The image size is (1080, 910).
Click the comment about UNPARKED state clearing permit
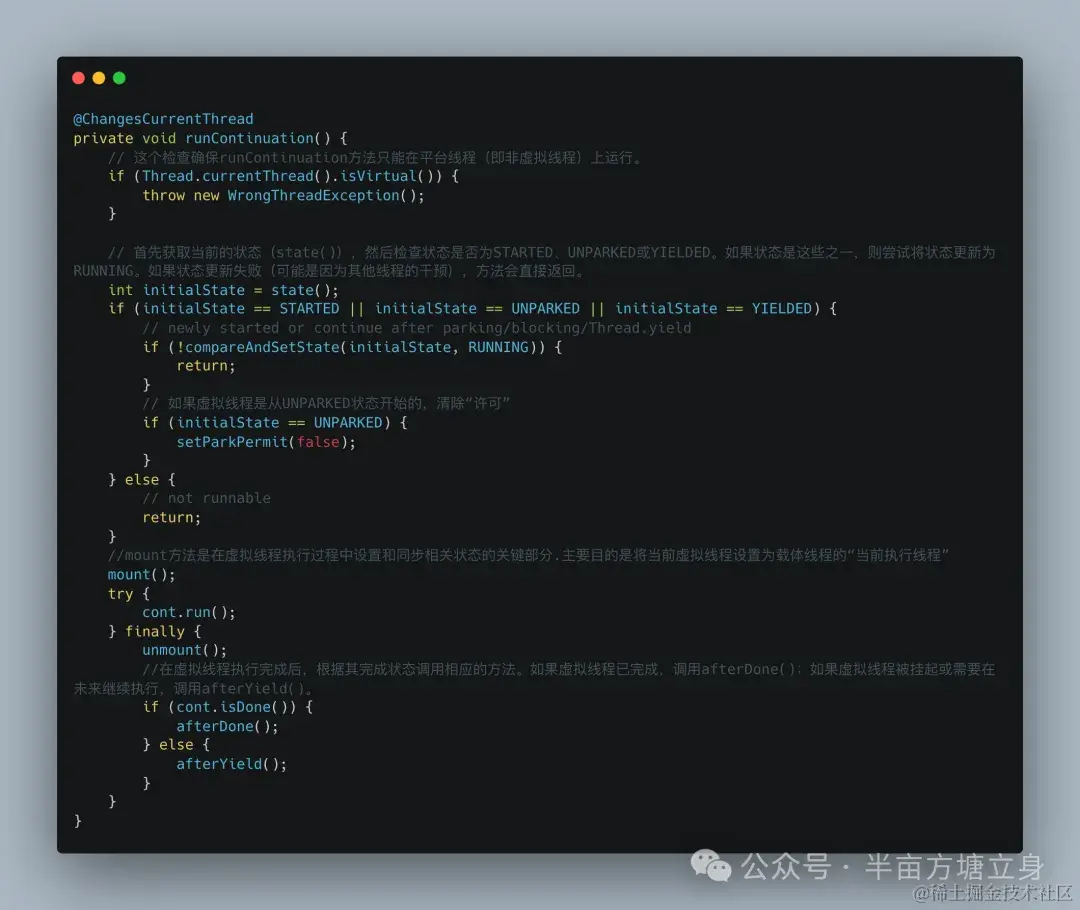pos(326,403)
